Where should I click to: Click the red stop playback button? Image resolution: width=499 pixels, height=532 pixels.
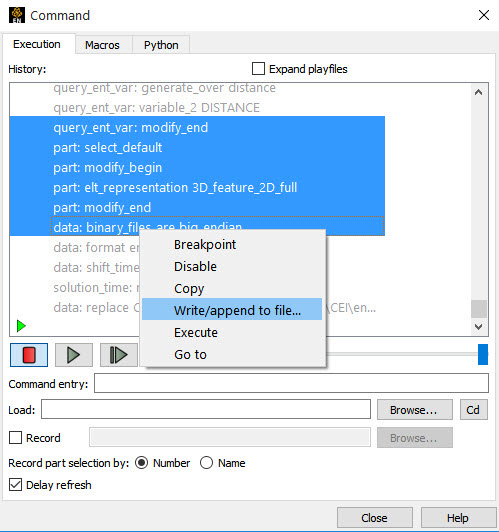click(29, 355)
